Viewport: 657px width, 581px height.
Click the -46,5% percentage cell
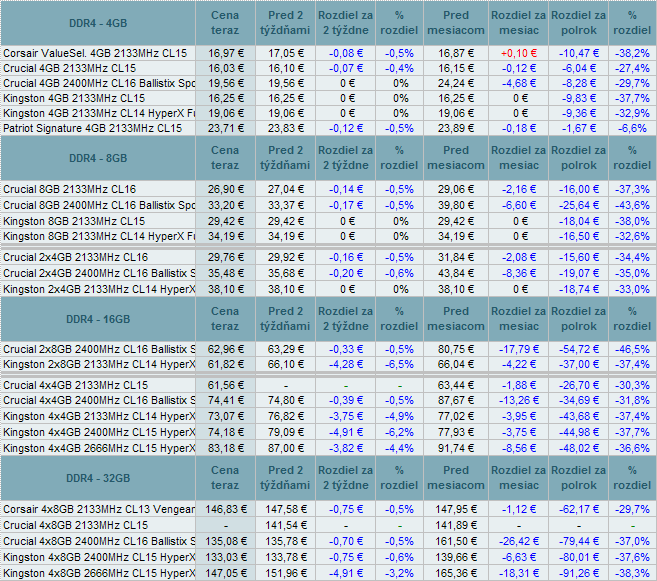pyautogui.click(x=632, y=349)
